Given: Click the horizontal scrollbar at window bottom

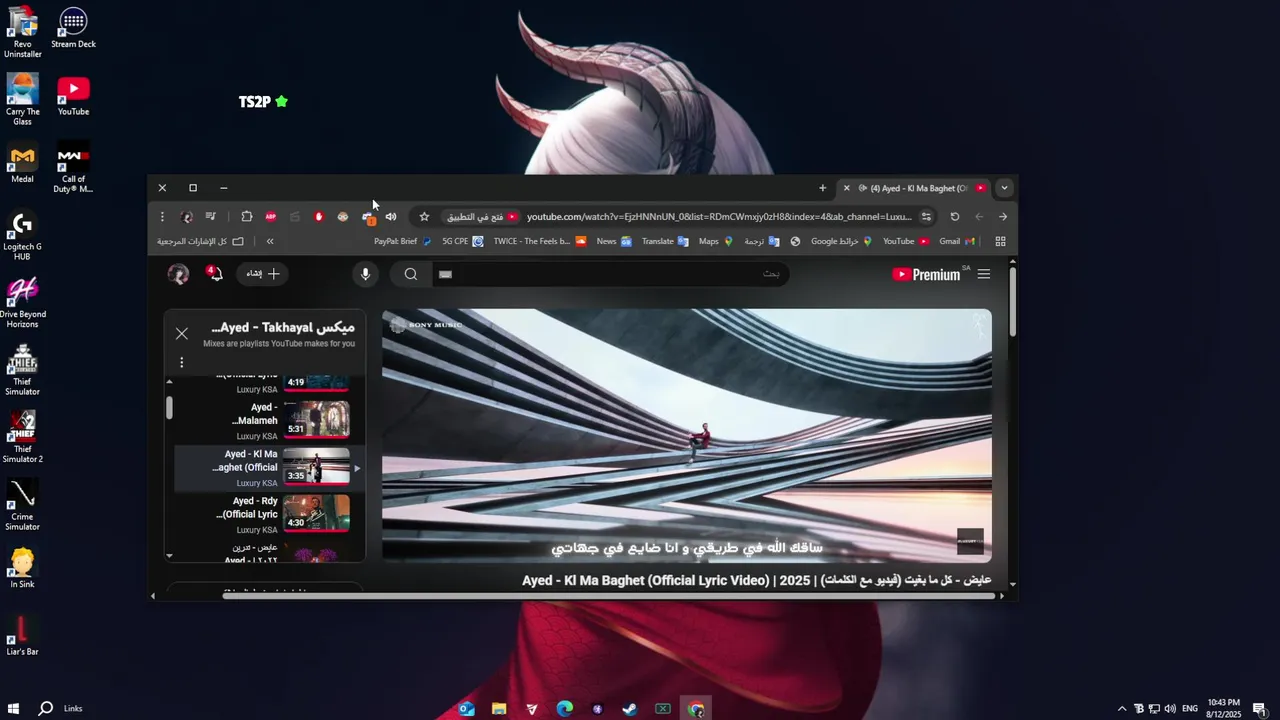Looking at the screenshot, I should (610, 596).
